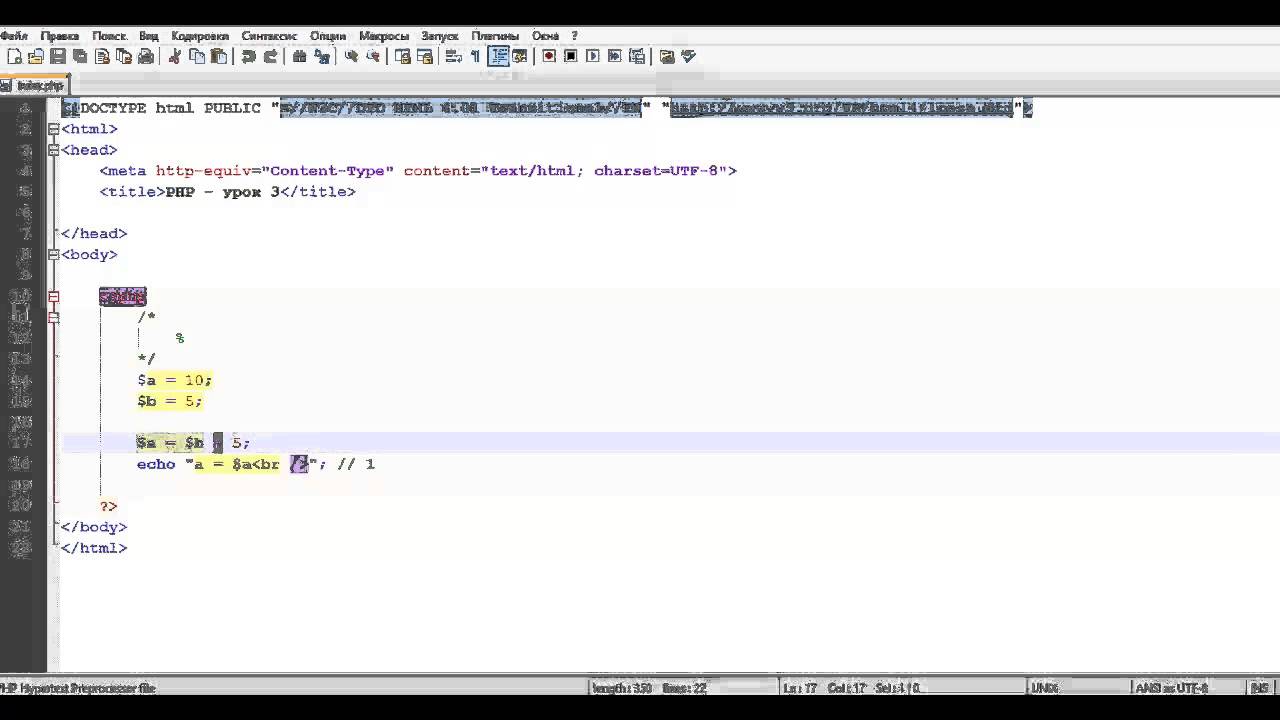Close all documents toolbar icon

pos(124,57)
